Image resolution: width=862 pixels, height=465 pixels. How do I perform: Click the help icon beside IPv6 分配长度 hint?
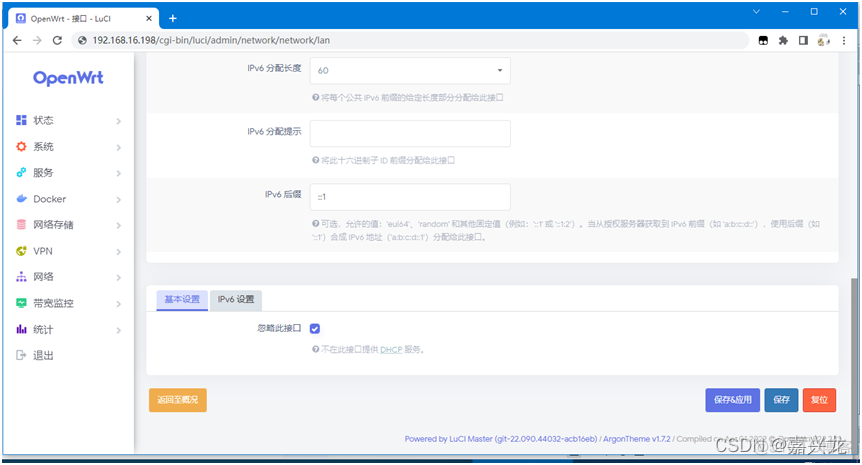tap(316, 97)
